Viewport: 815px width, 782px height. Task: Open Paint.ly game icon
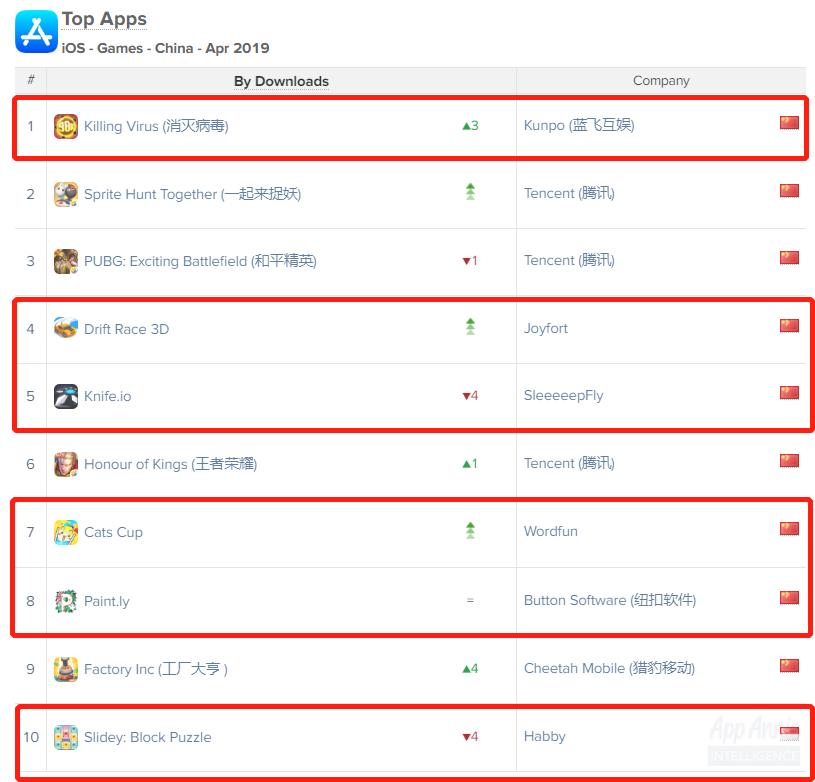pos(66,601)
